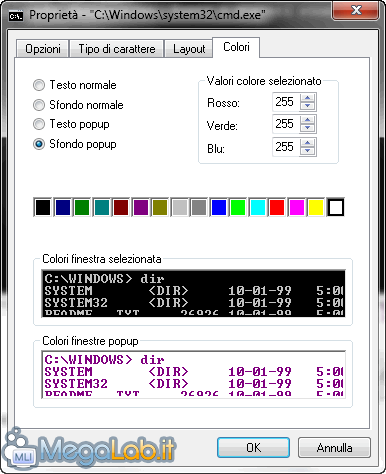Select the yellow color swatch
Viewport: 386px width, 474px height.
316,207
